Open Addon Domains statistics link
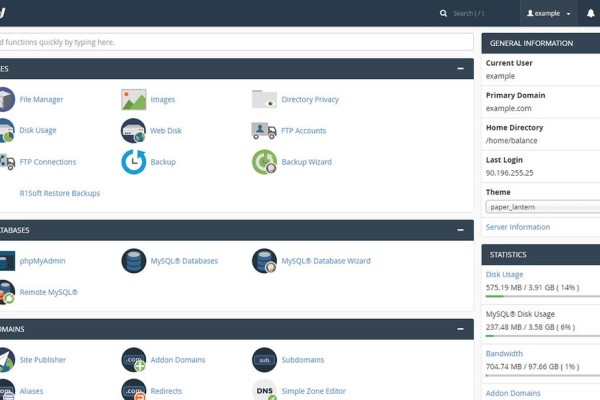This screenshot has width=600, height=400. point(513,393)
